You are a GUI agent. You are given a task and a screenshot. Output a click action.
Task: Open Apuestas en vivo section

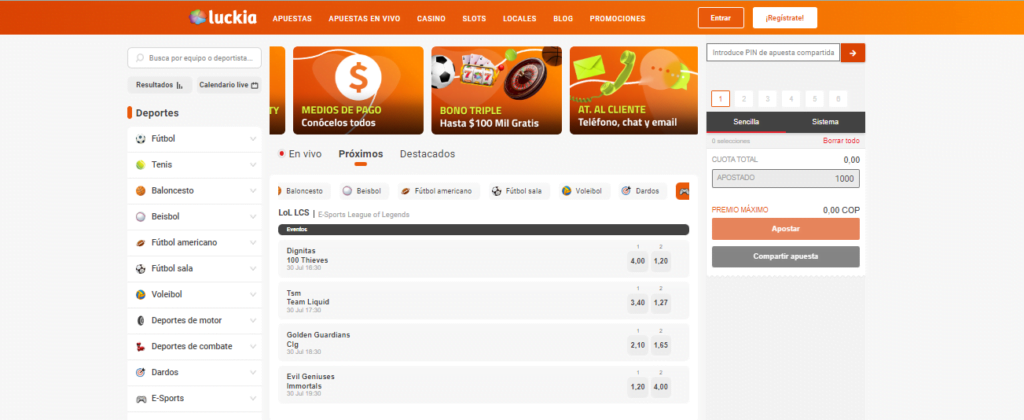[x=364, y=19]
